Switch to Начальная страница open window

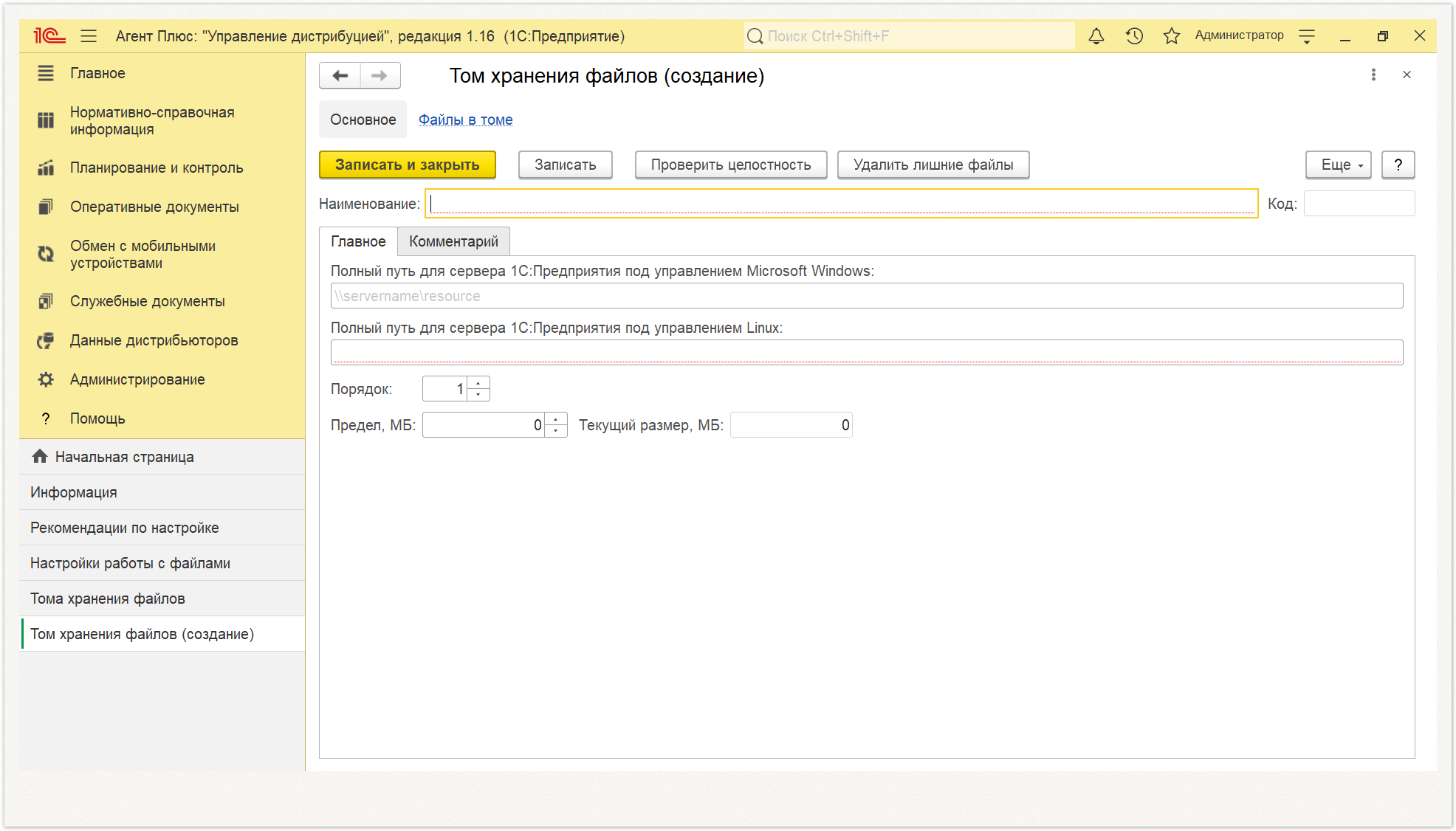coord(162,457)
